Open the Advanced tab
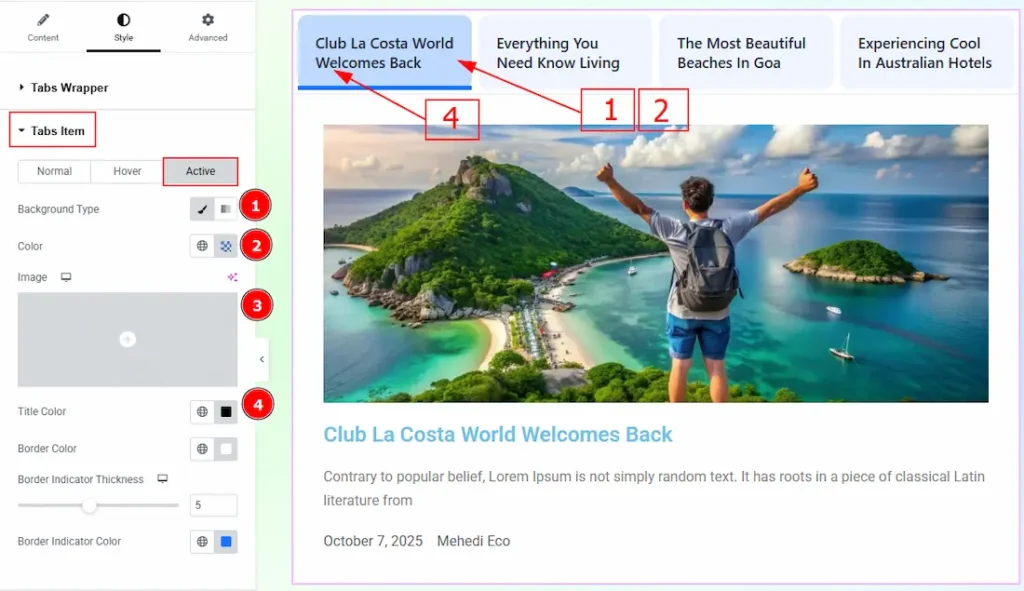Screen dimensions: 1024x591 pyautogui.click(x=208, y=27)
